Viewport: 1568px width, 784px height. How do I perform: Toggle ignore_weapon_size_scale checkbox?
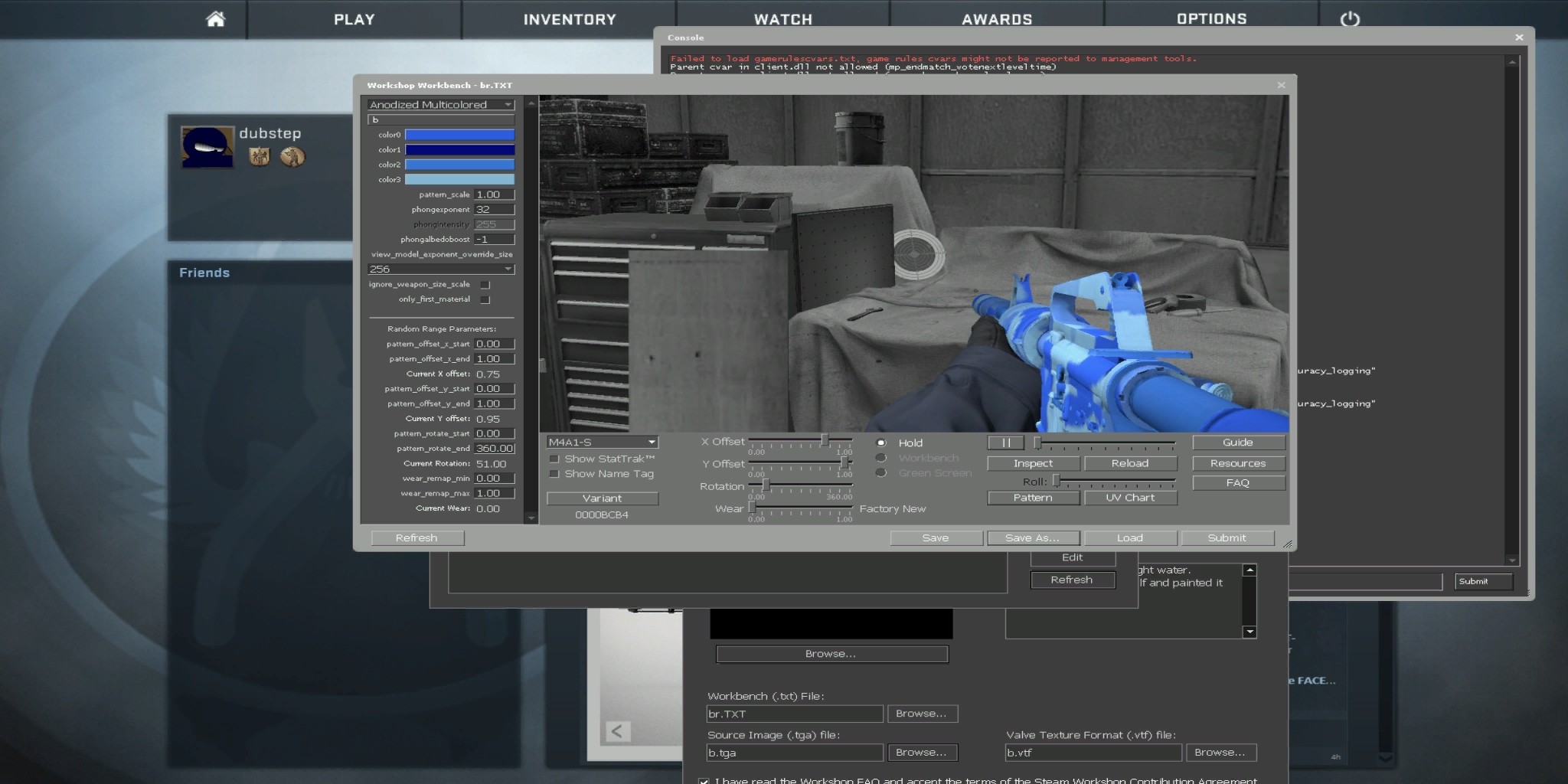[x=485, y=285]
